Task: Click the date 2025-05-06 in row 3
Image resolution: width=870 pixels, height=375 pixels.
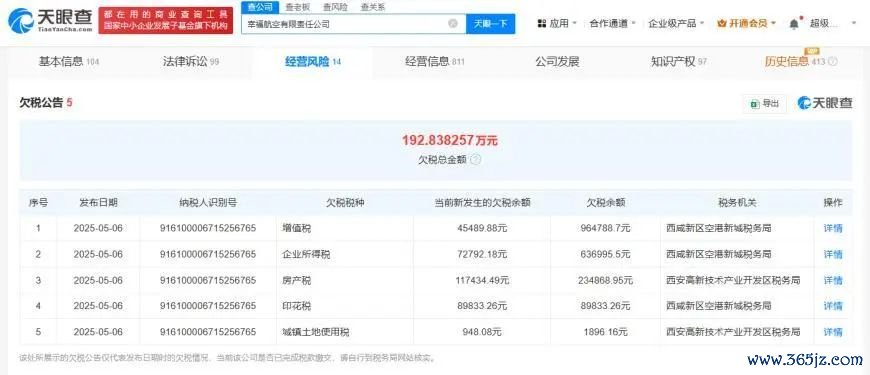Action: [x=98, y=280]
